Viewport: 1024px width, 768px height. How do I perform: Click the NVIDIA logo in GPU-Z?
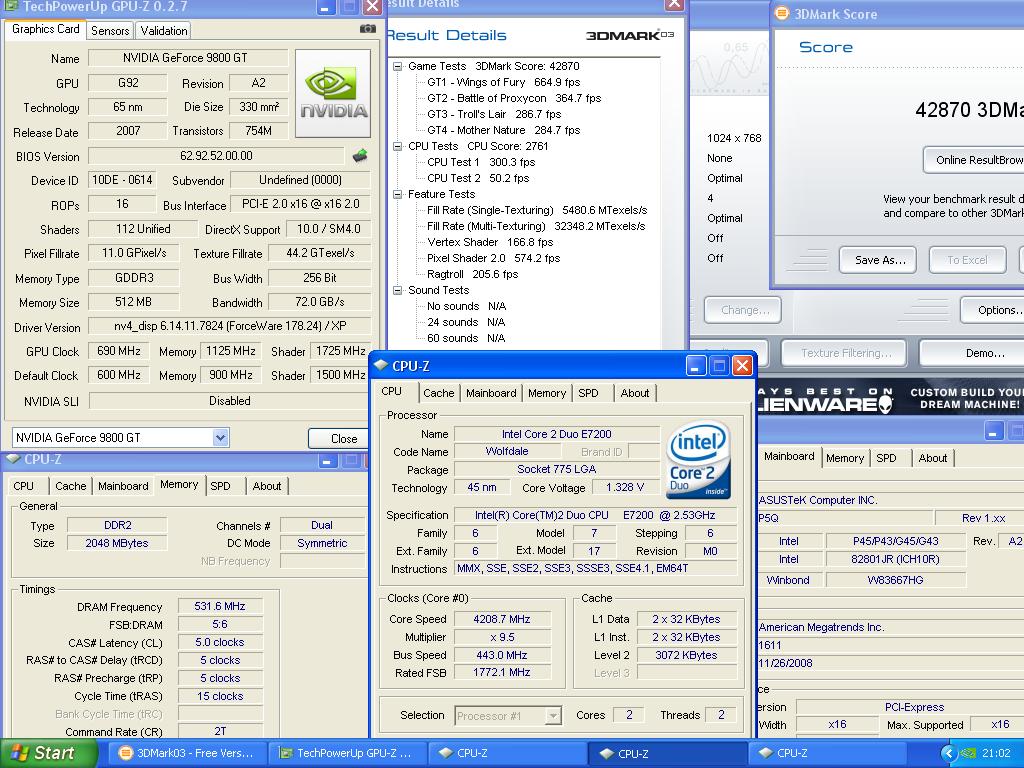tap(333, 93)
